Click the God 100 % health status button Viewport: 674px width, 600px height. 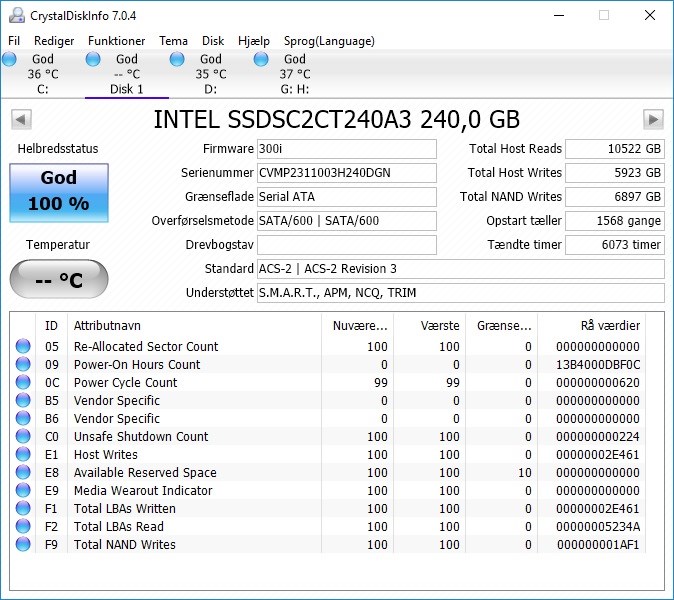point(59,193)
